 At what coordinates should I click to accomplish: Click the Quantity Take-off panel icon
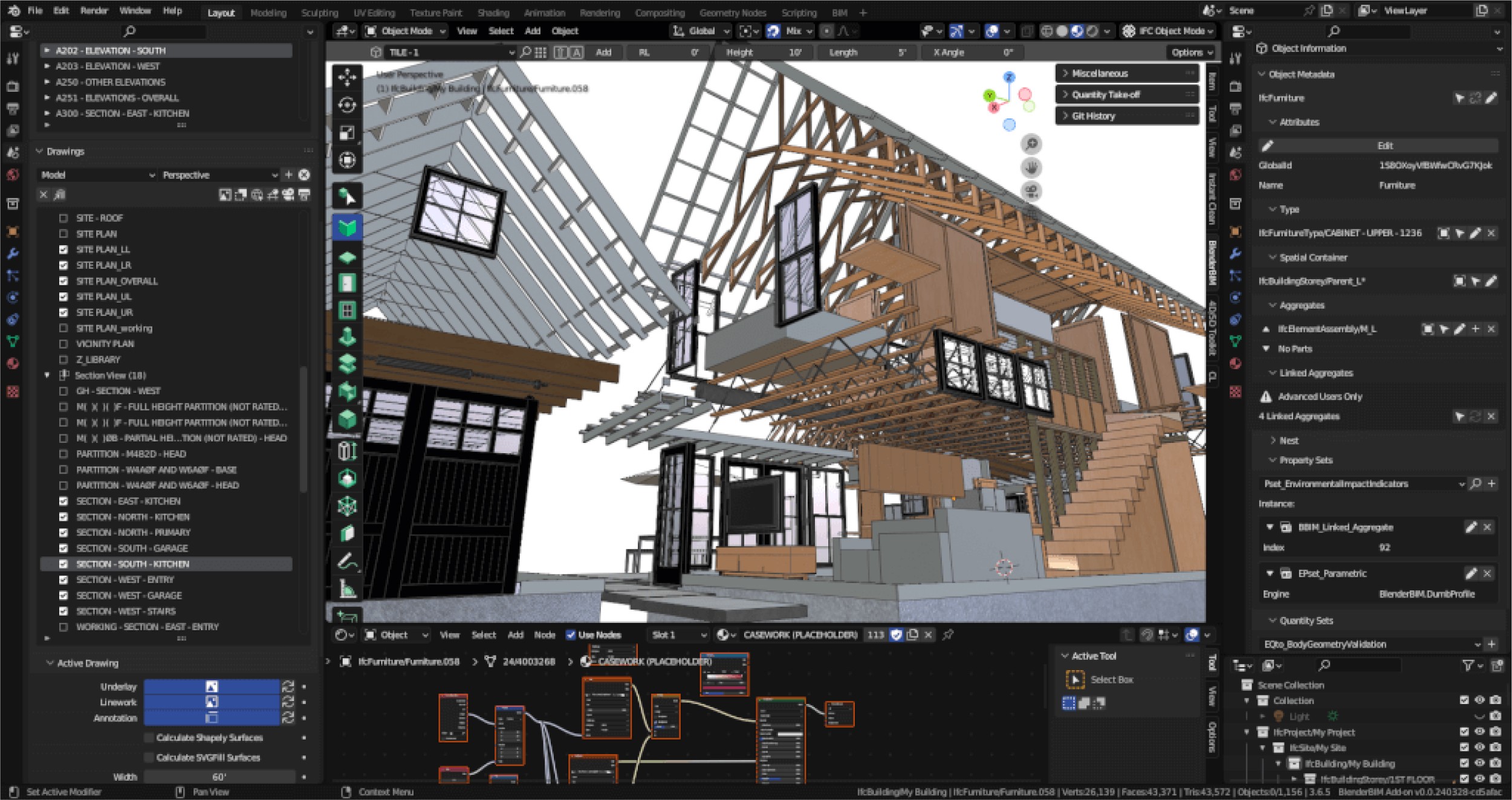point(1110,95)
